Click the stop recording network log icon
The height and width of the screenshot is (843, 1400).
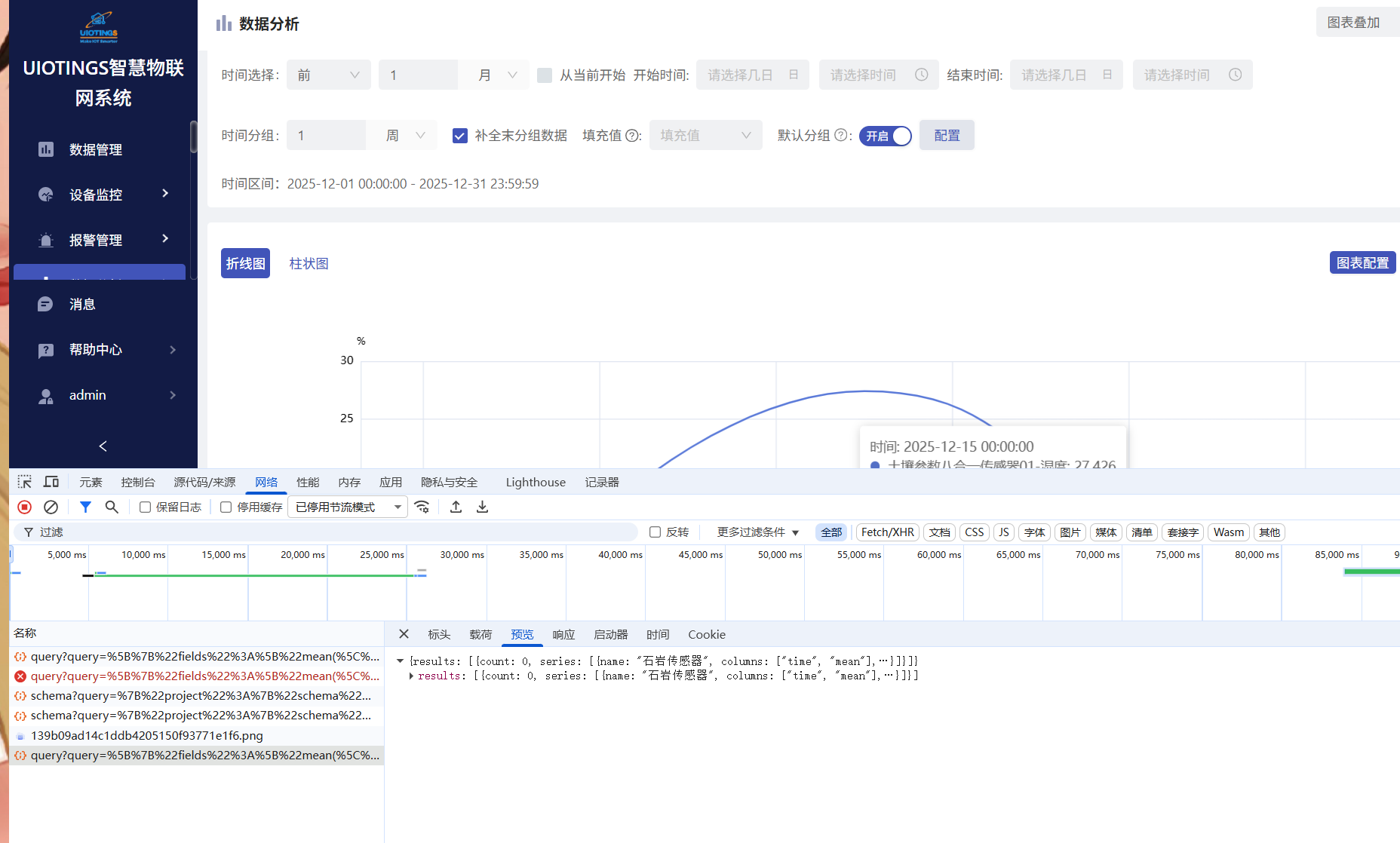pyautogui.click(x=24, y=507)
